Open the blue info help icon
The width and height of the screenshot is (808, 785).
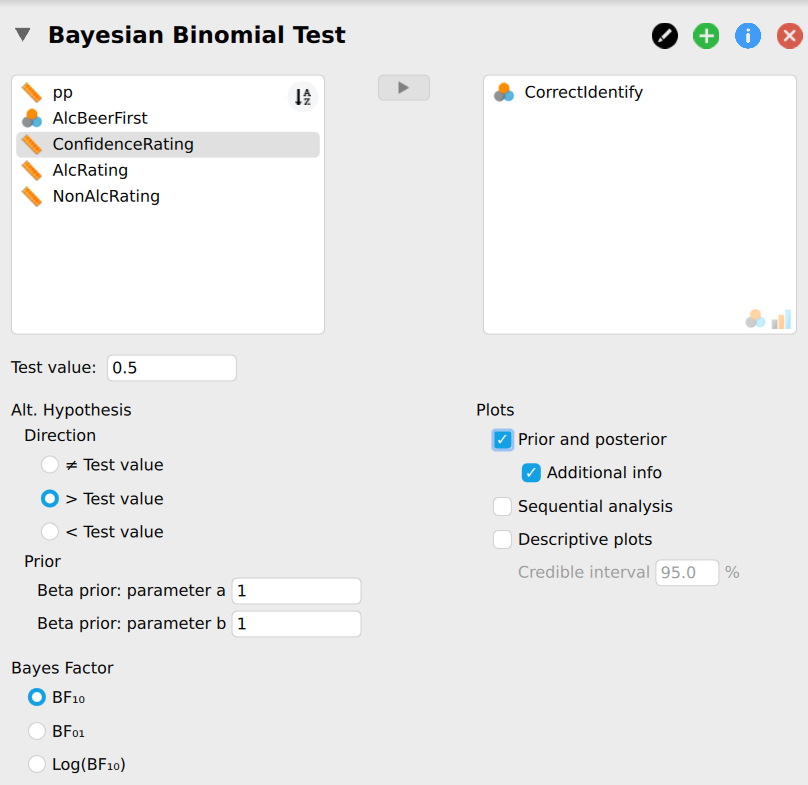point(748,37)
